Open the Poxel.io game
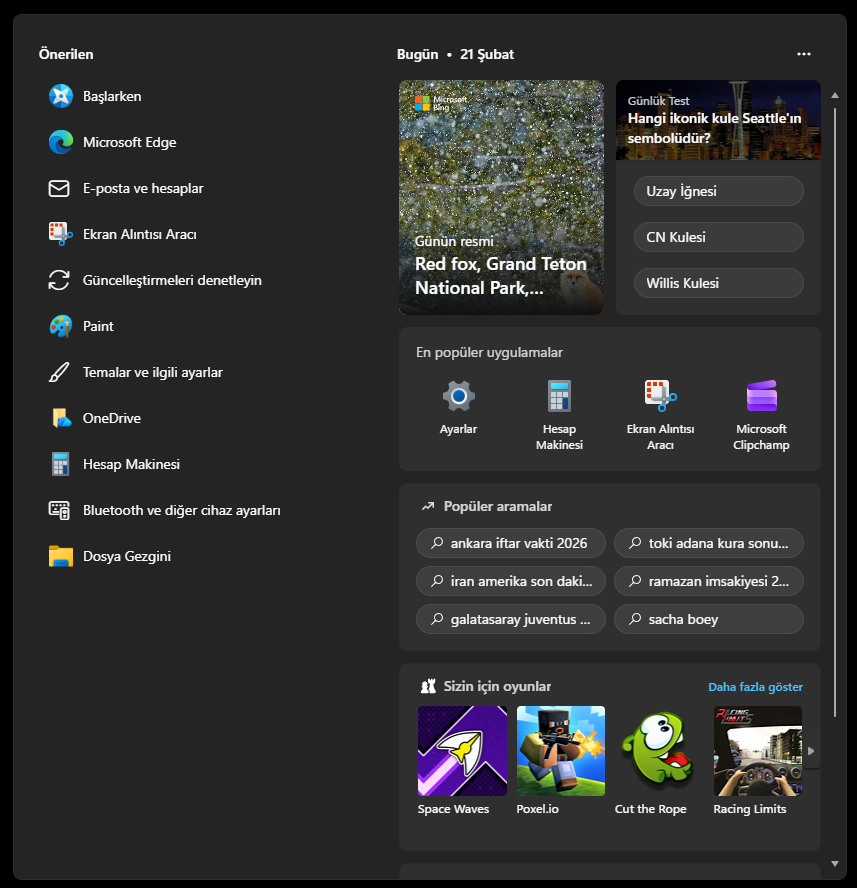The width and height of the screenshot is (857, 888). (x=561, y=761)
